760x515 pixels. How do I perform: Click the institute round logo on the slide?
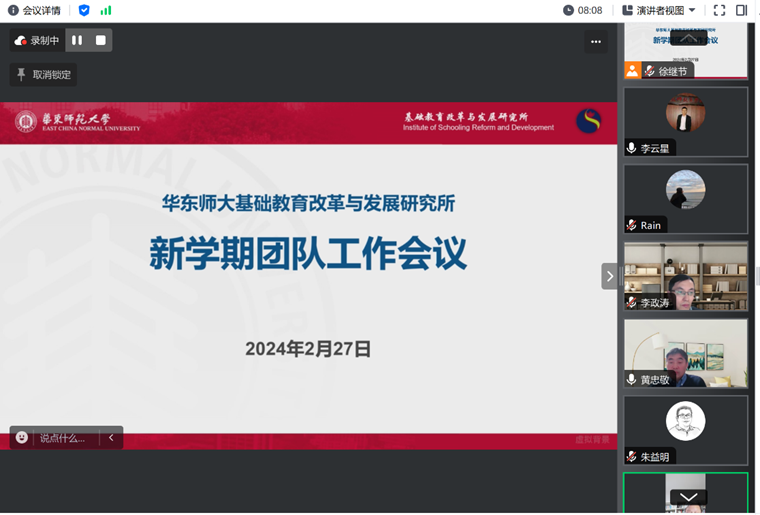pyautogui.click(x=588, y=121)
